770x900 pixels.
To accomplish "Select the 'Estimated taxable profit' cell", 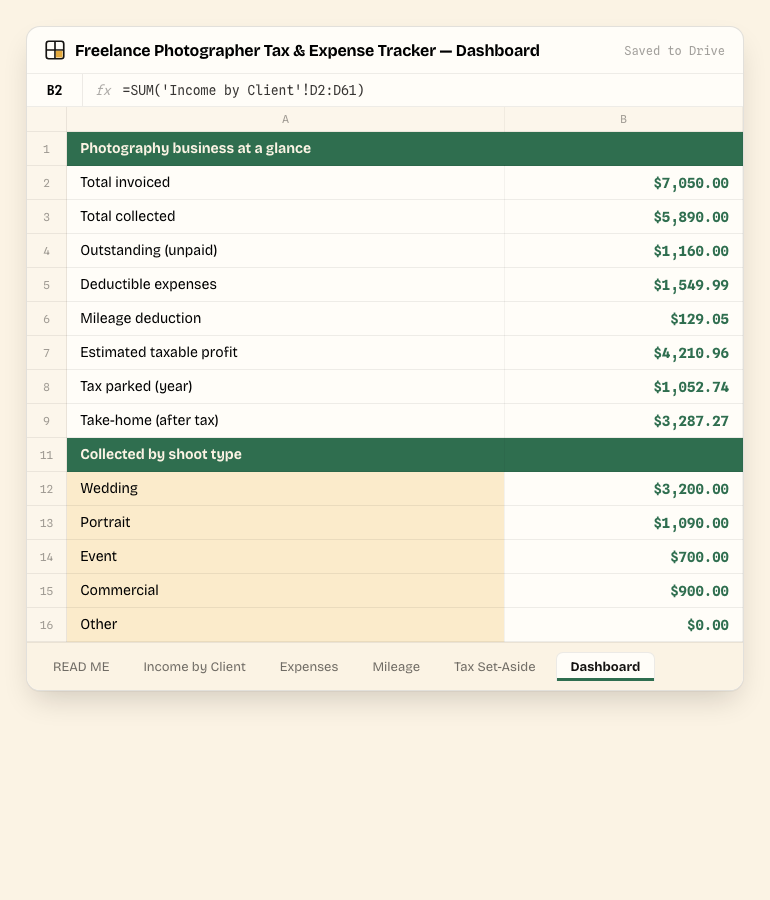I will pyautogui.click(x=286, y=352).
